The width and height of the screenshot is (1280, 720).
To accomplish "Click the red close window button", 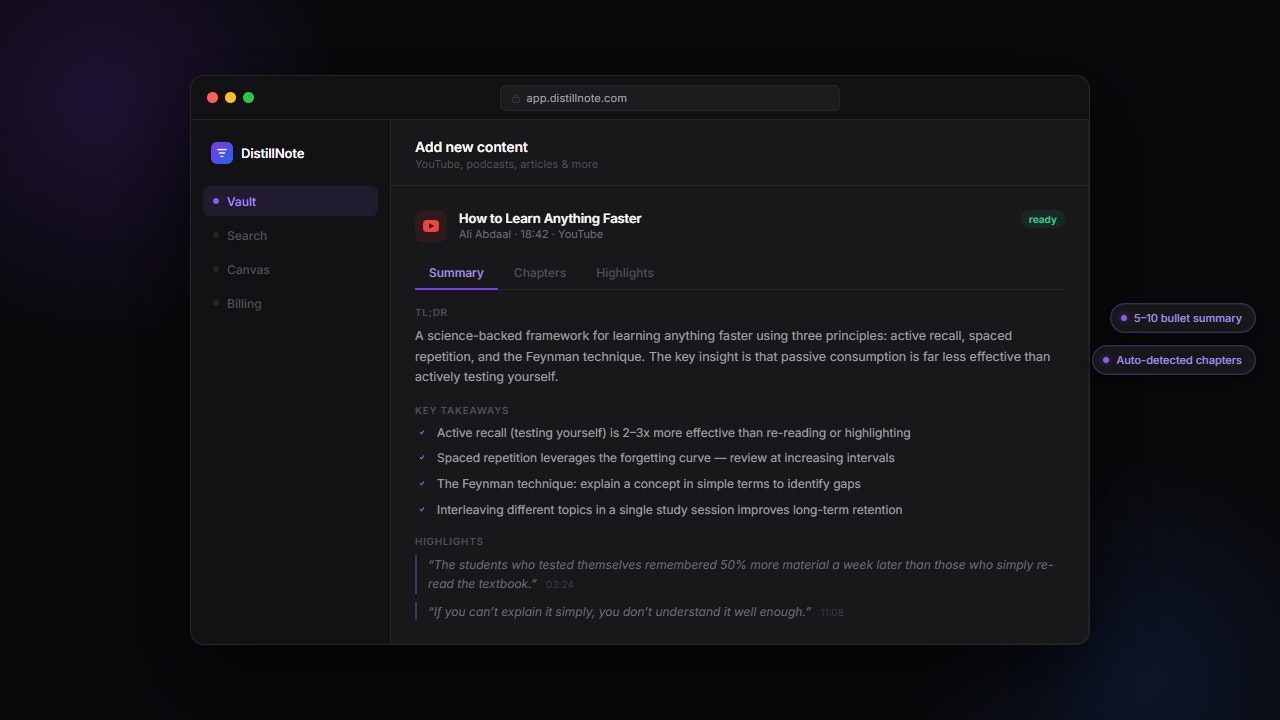I will 212,98.
